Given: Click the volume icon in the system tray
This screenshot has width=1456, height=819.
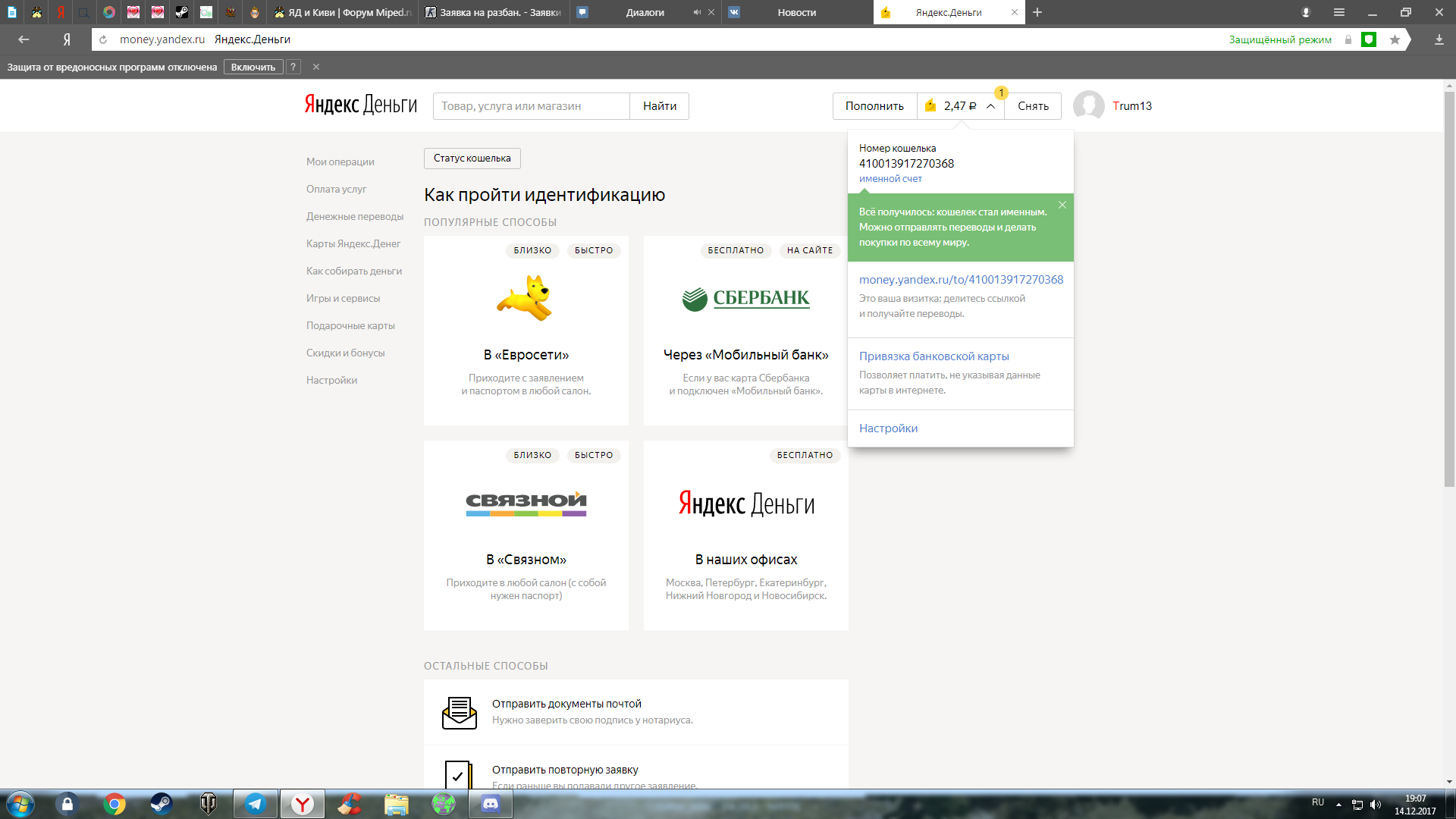Looking at the screenshot, I should pos(1376,805).
